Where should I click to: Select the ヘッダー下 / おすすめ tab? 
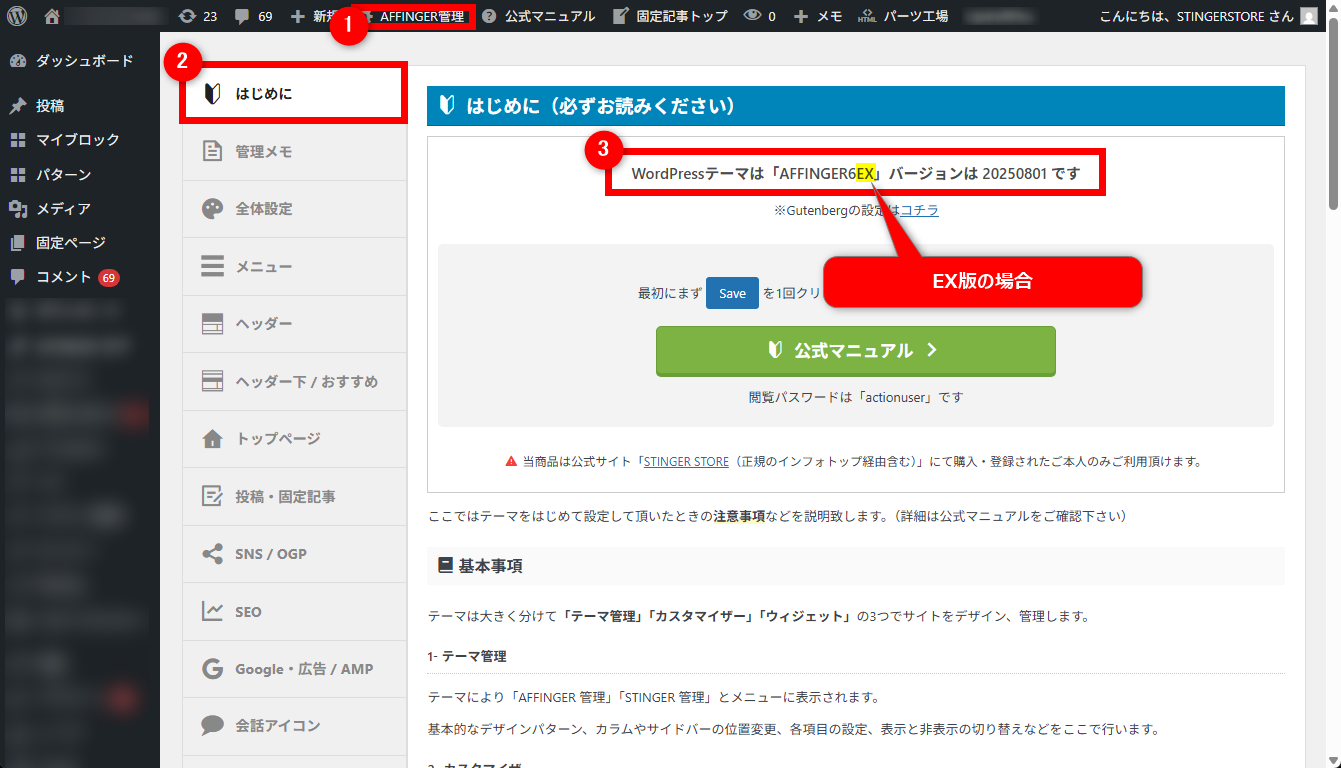pos(294,381)
